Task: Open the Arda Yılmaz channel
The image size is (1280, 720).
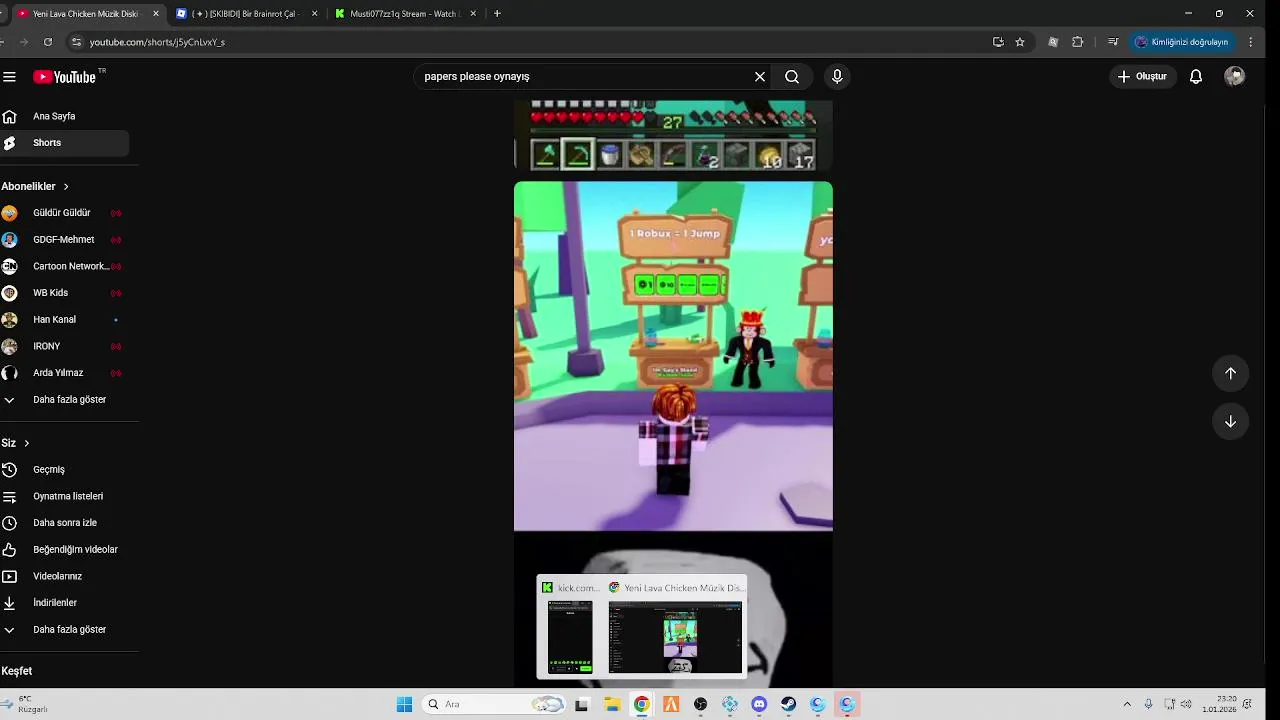Action: (x=64, y=373)
